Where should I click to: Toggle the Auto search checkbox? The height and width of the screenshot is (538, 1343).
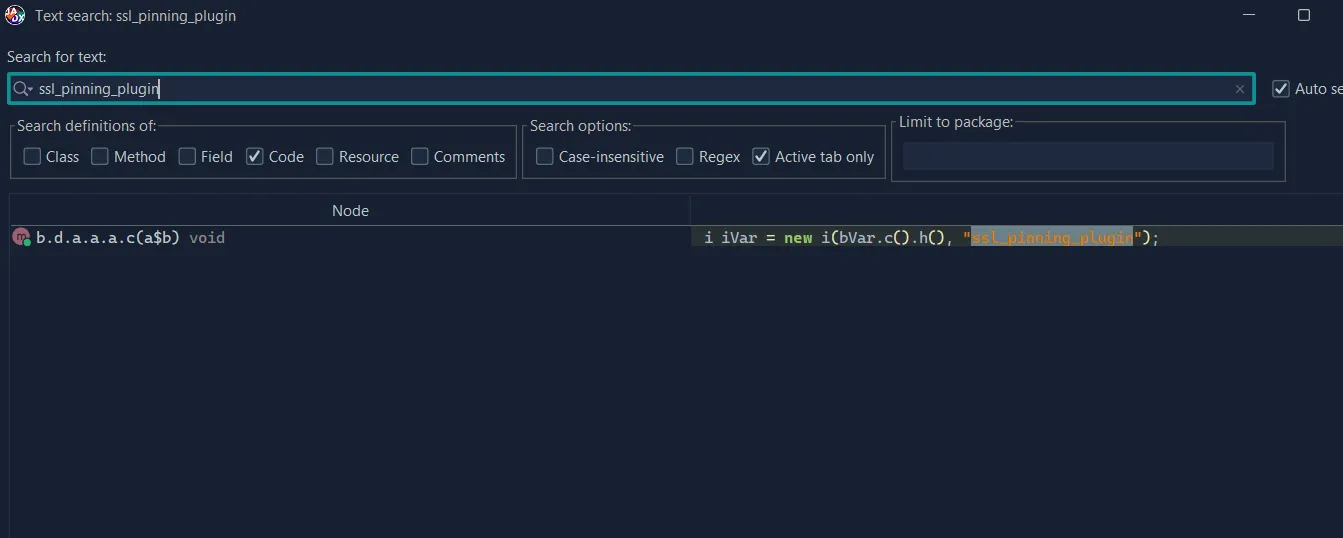tap(1281, 89)
